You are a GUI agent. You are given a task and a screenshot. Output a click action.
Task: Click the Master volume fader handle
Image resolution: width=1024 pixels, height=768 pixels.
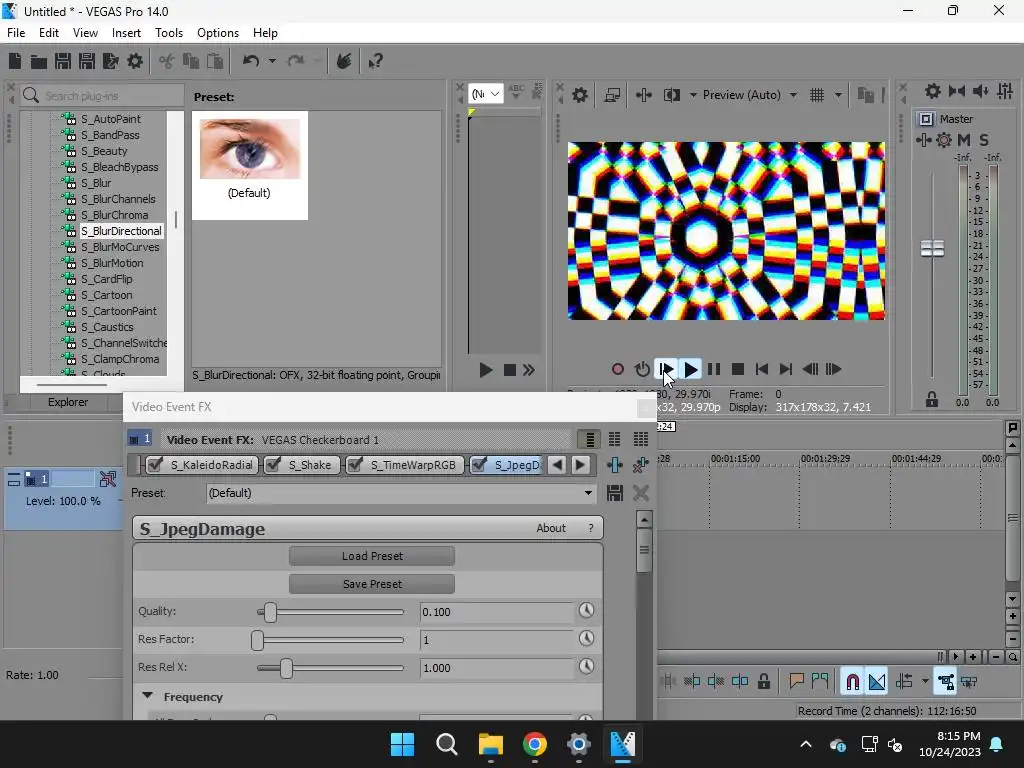pyautogui.click(x=933, y=248)
